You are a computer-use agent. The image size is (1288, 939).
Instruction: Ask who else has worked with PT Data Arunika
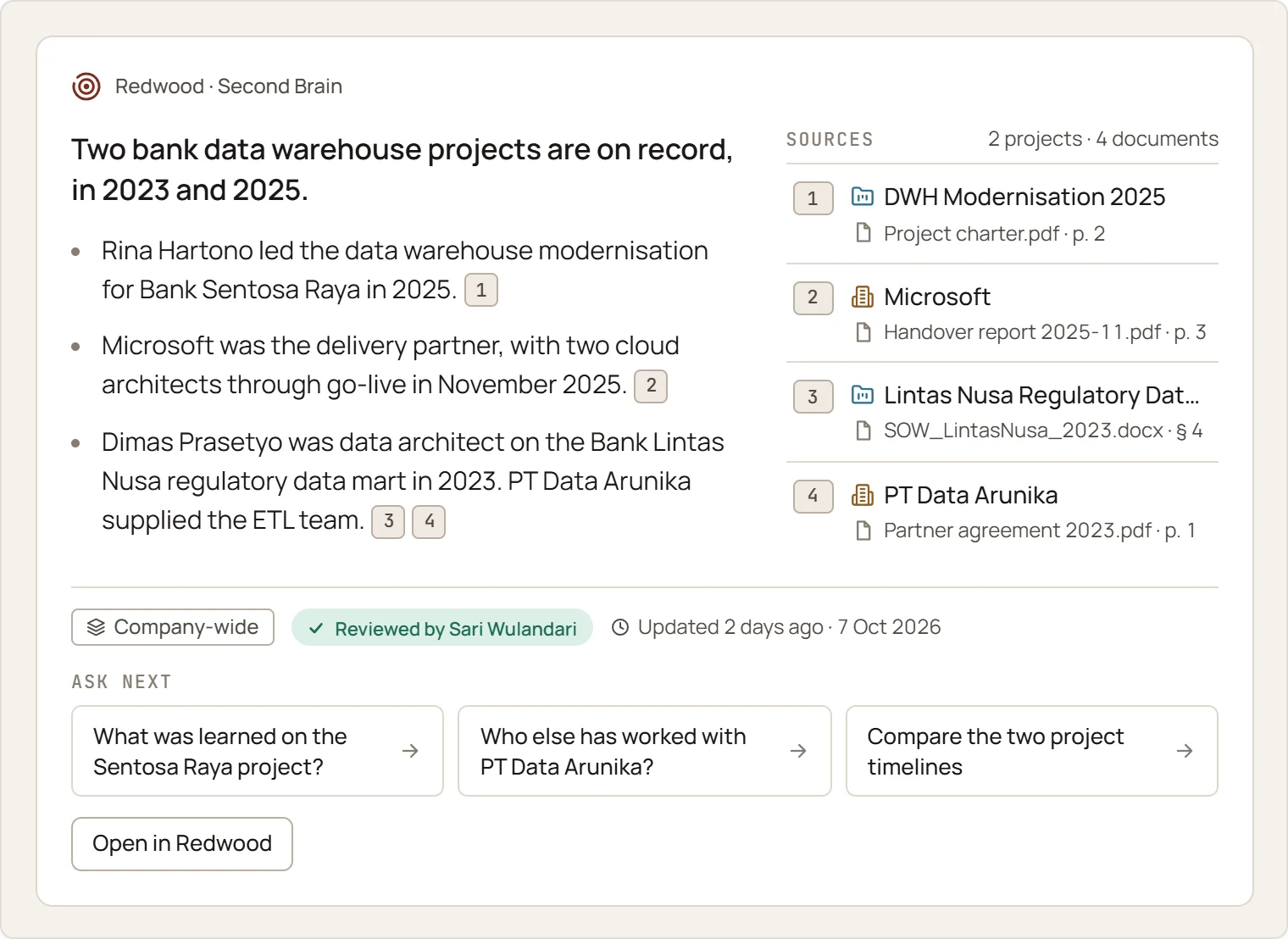point(645,751)
